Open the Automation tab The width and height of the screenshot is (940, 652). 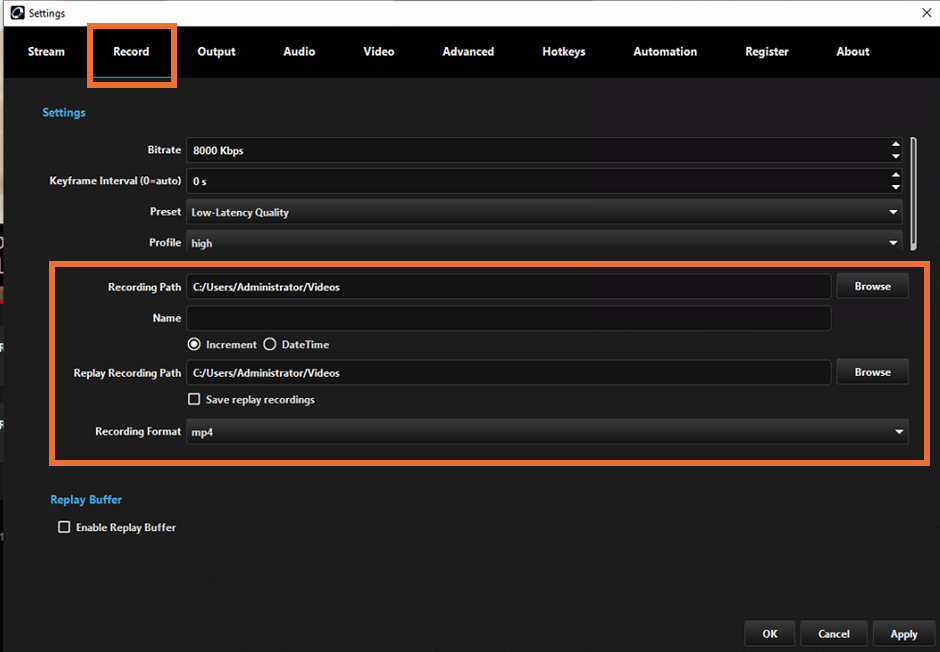tap(664, 51)
